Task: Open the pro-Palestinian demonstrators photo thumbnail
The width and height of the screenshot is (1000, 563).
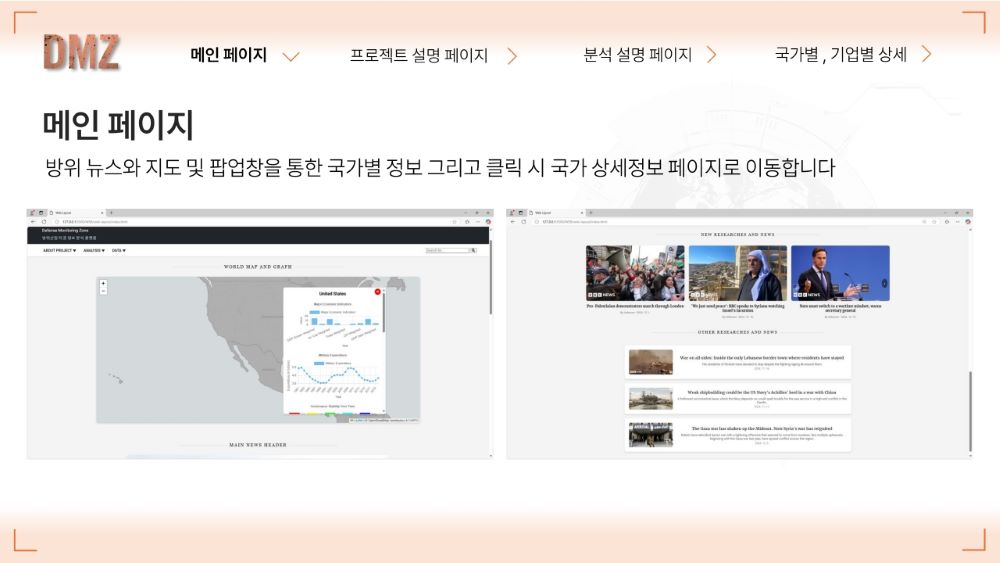Action: (x=635, y=273)
